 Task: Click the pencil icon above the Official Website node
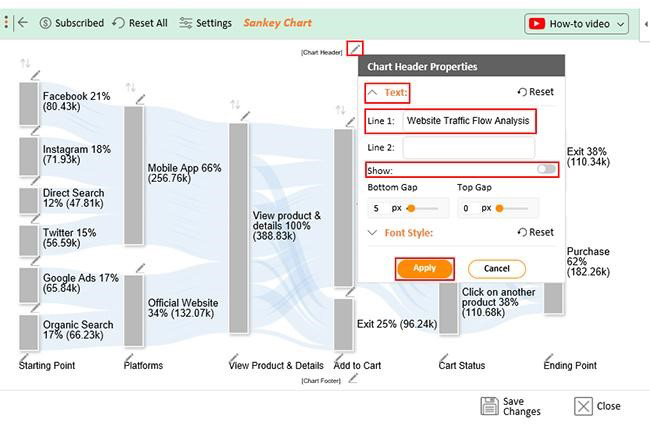point(141,268)
